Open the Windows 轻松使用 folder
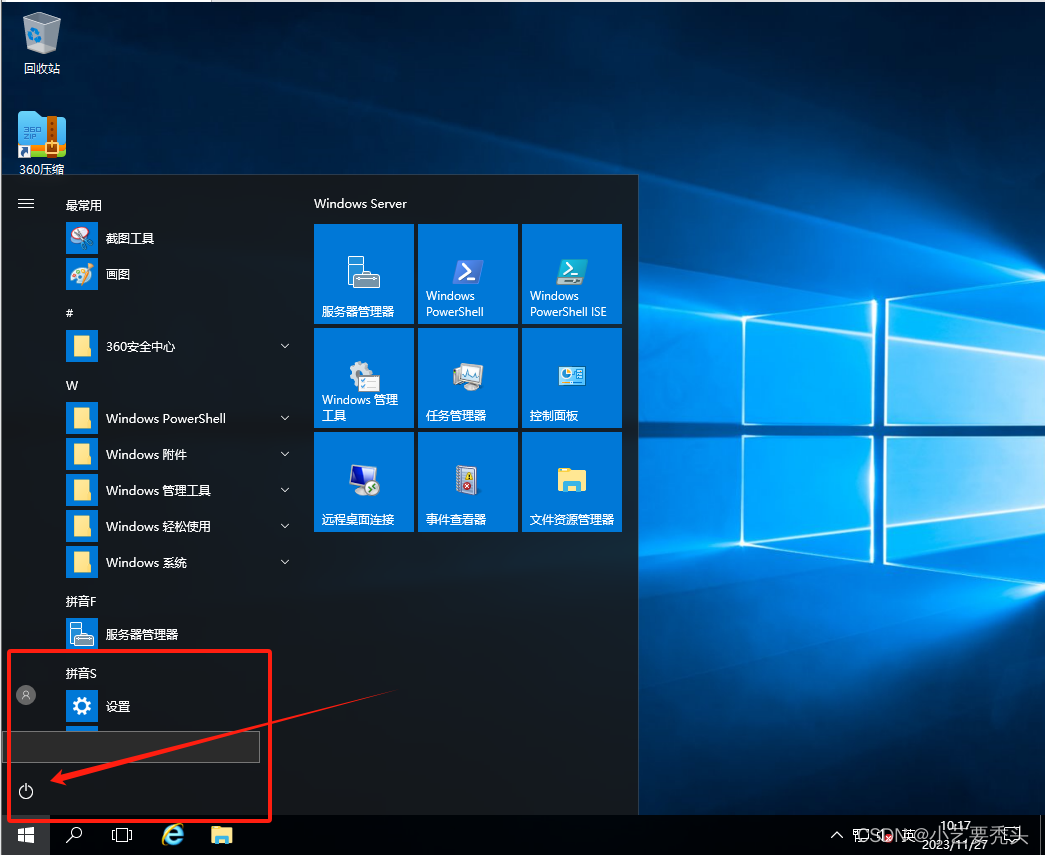 coord(180,526)
